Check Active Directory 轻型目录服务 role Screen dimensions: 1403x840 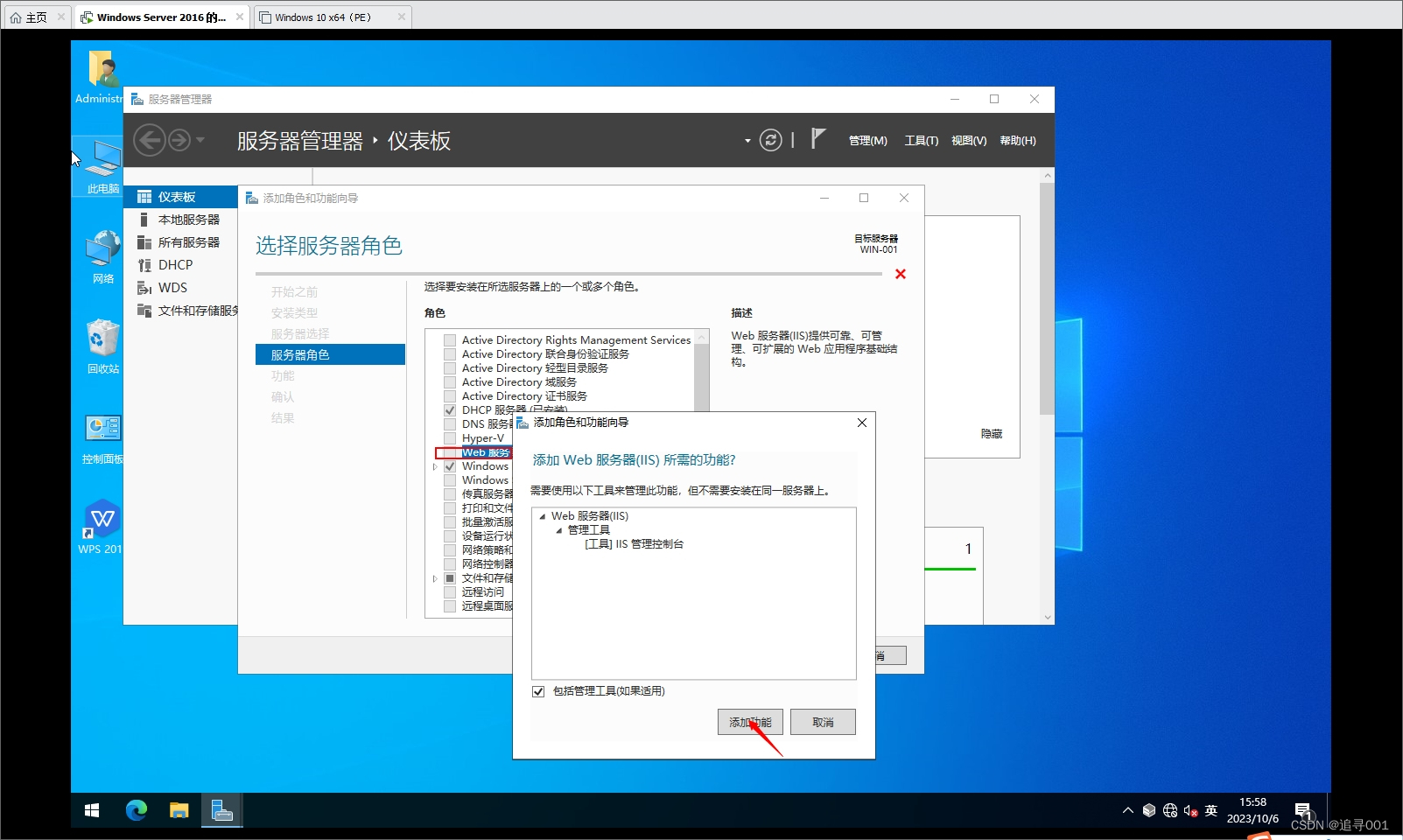click(x=450, y=368)
